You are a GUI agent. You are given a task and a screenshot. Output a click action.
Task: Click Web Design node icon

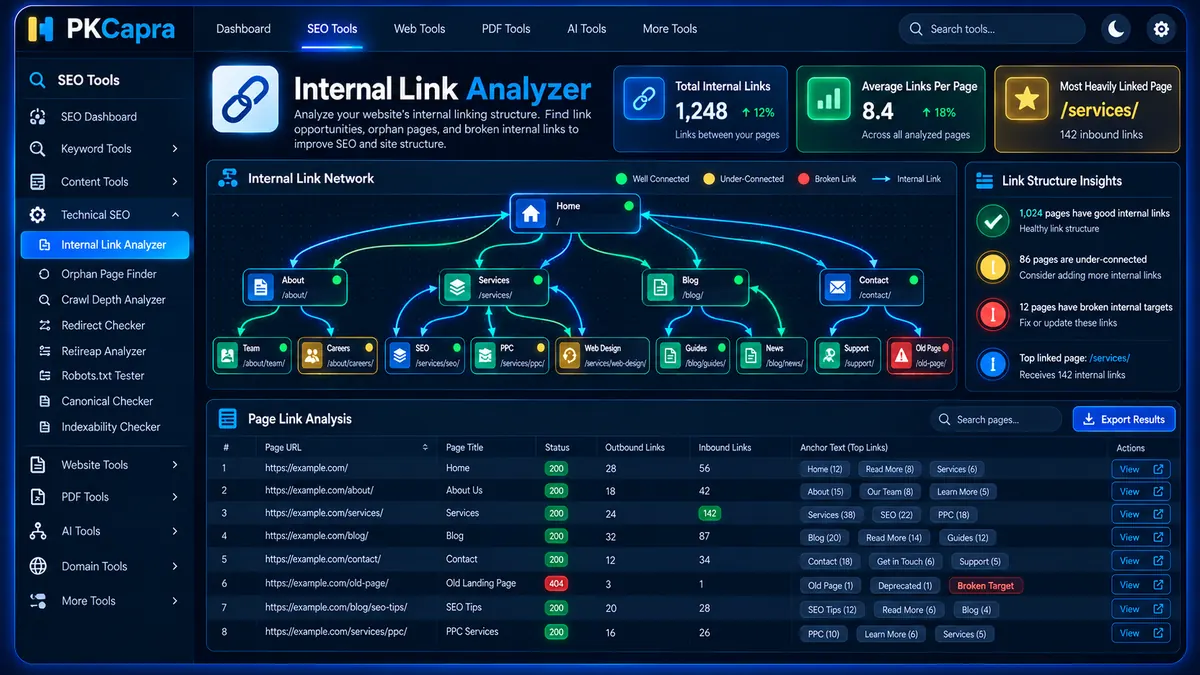click(569, 355)
